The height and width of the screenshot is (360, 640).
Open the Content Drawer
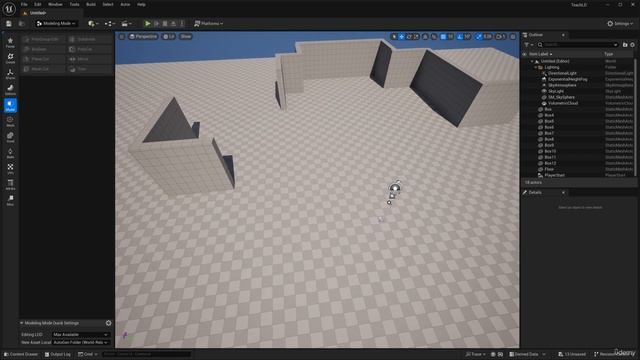(x=21, y=354)
